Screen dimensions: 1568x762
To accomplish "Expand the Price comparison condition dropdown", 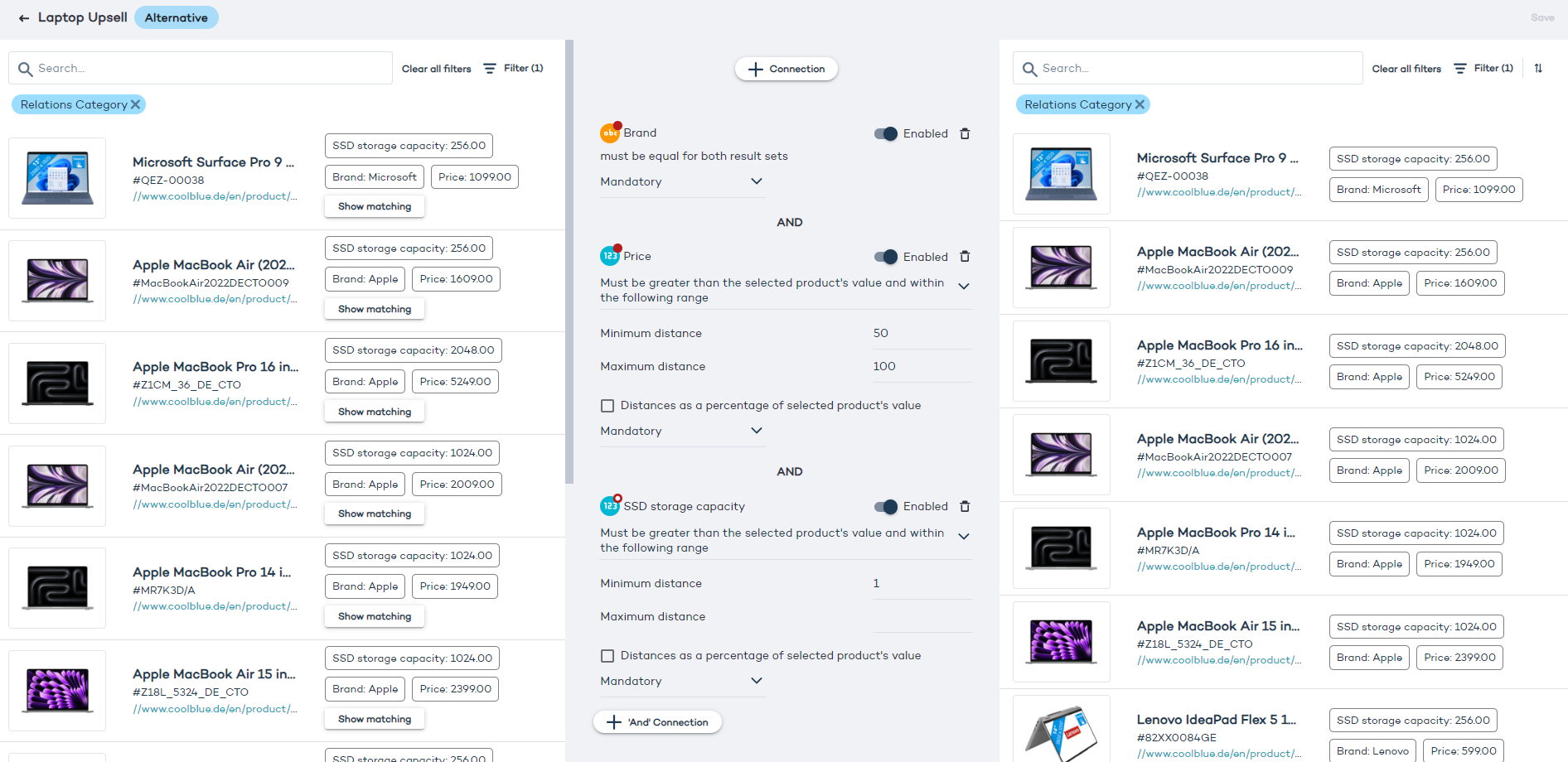I will pos(964,287).
